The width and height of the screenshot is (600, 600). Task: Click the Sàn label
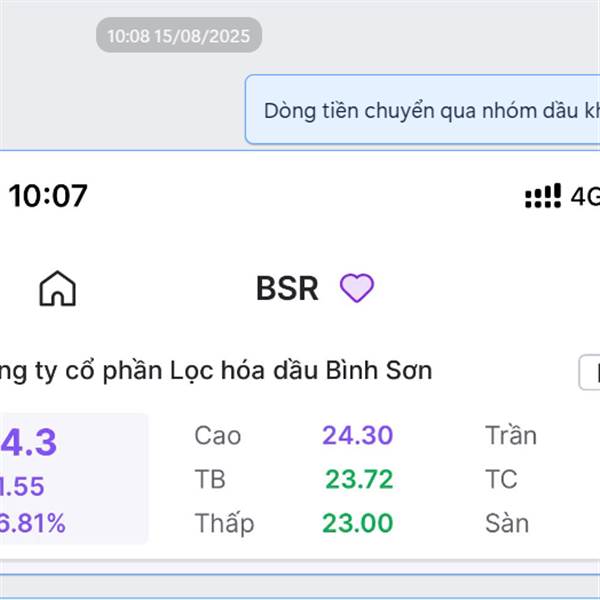click(507, 523)
